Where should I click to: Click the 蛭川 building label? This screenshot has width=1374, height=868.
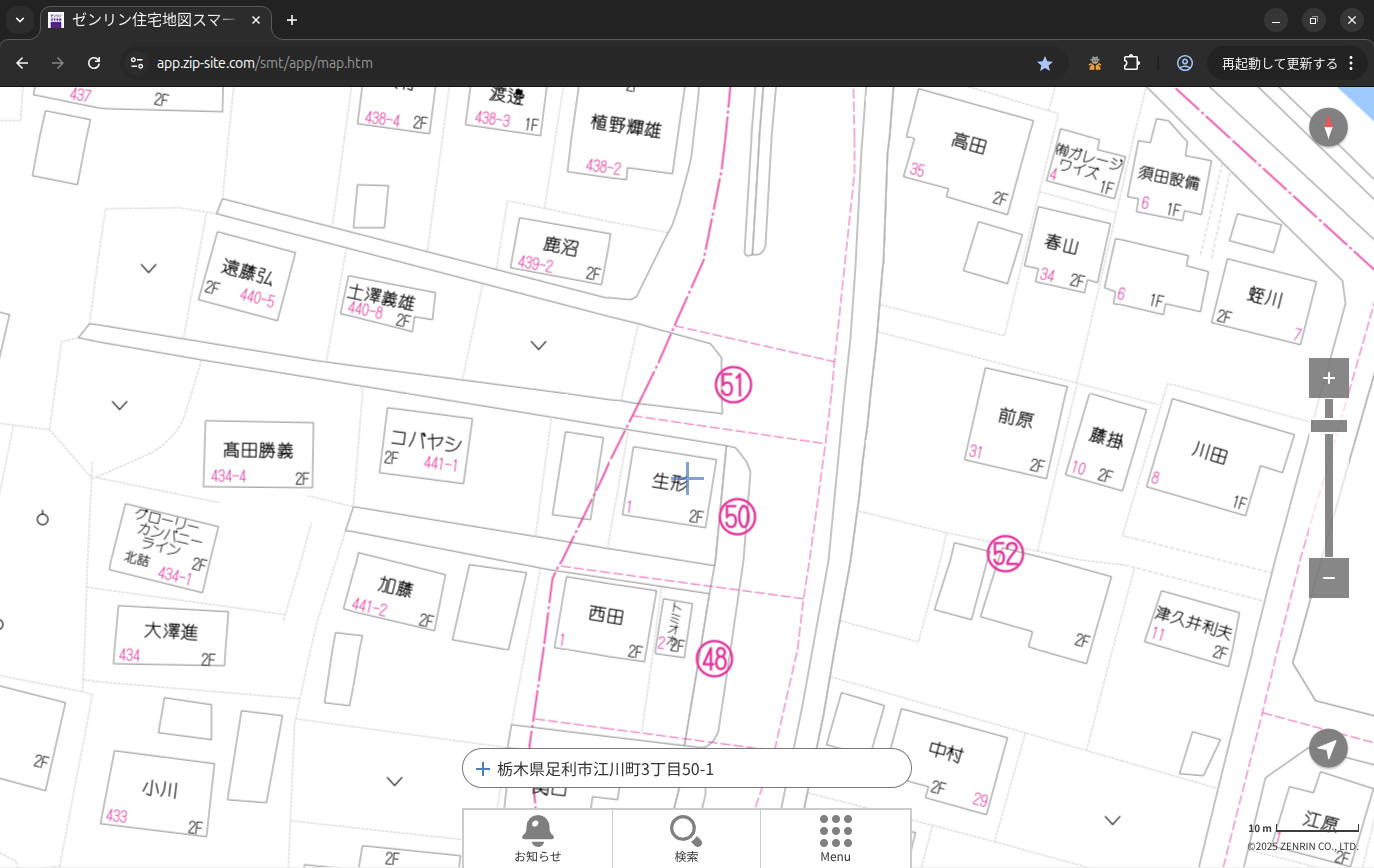1265,297
